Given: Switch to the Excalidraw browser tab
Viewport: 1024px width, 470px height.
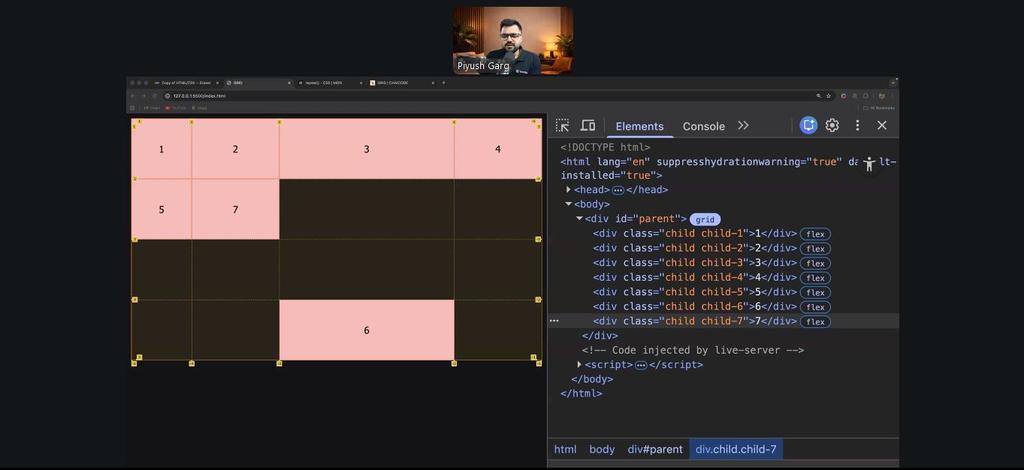Looking at the screenshot, I should pos(186,83).
